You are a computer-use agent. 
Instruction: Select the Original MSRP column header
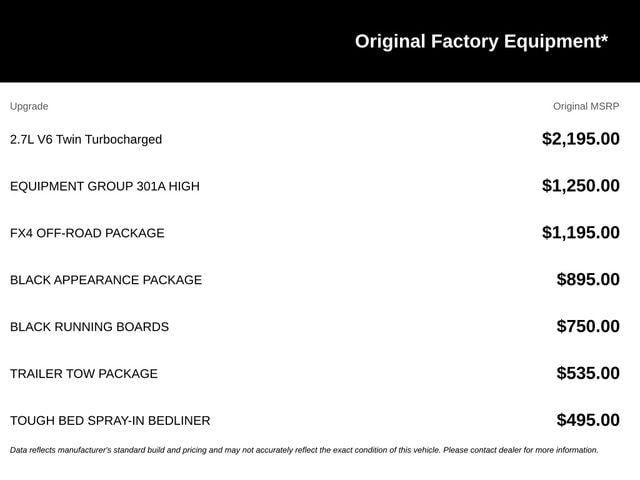586,107
